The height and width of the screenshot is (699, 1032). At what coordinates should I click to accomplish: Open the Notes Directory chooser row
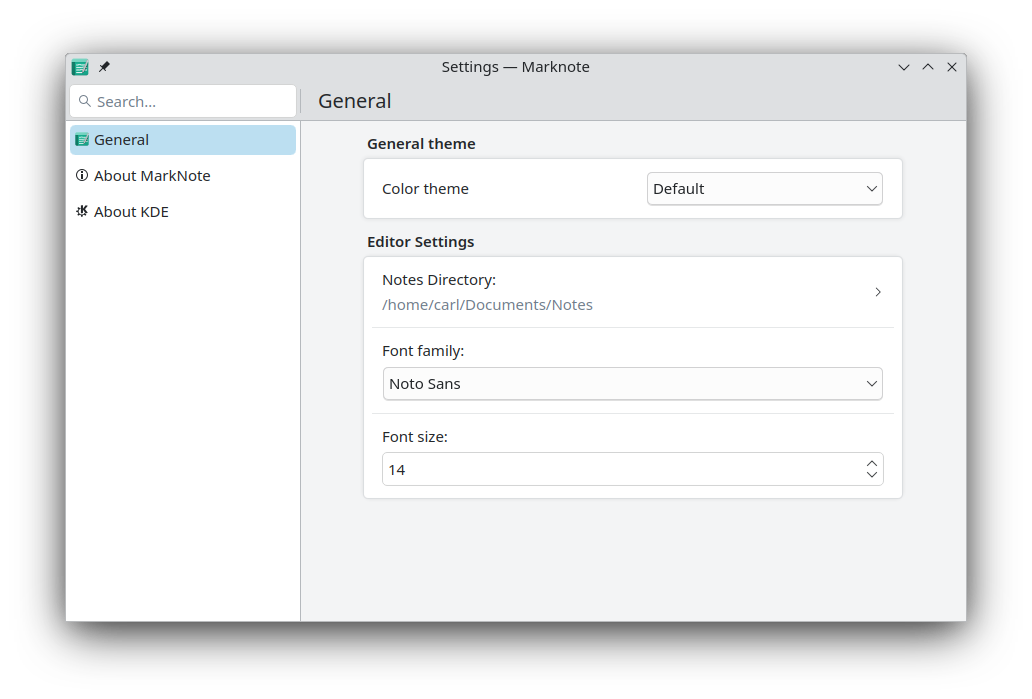click(x=632, y=292)
